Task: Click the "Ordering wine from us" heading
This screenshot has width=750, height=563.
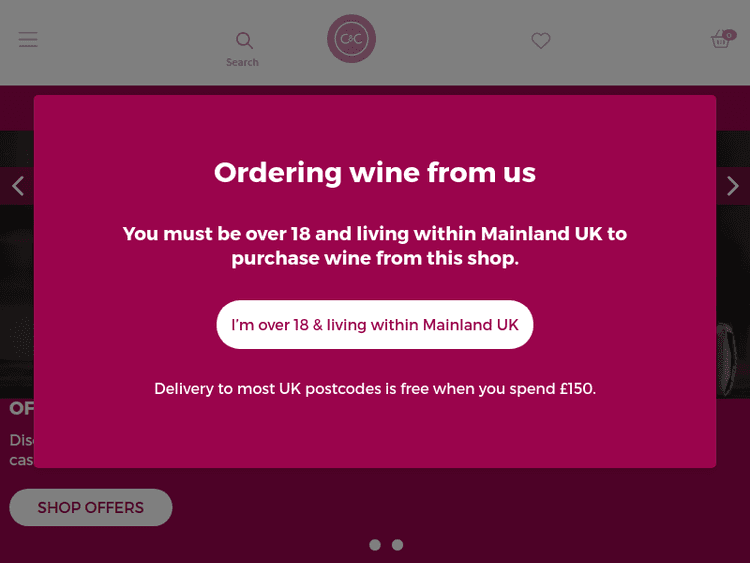Action: (375, 173)
